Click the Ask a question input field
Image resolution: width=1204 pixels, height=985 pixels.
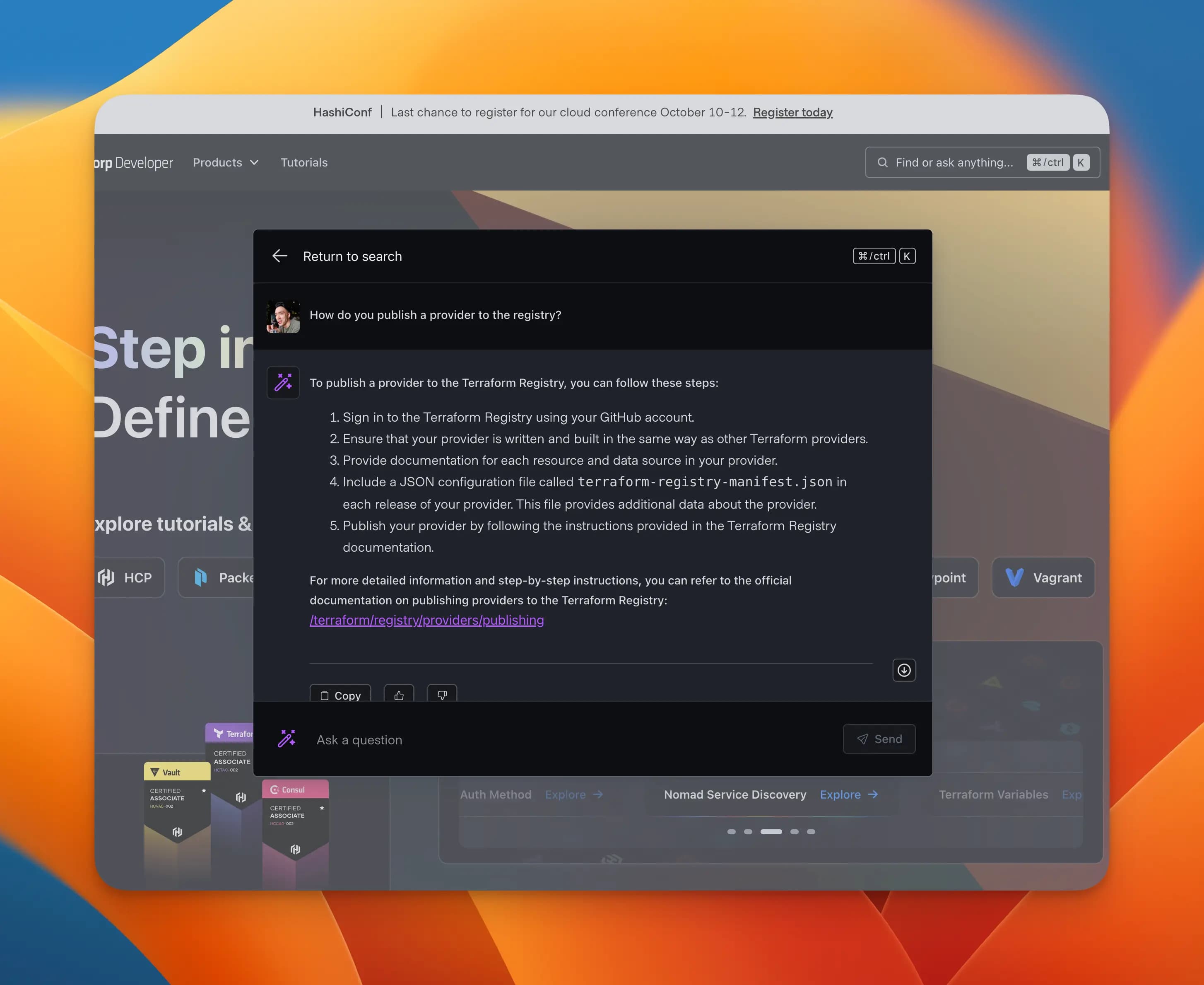click(x=567, y=740)
